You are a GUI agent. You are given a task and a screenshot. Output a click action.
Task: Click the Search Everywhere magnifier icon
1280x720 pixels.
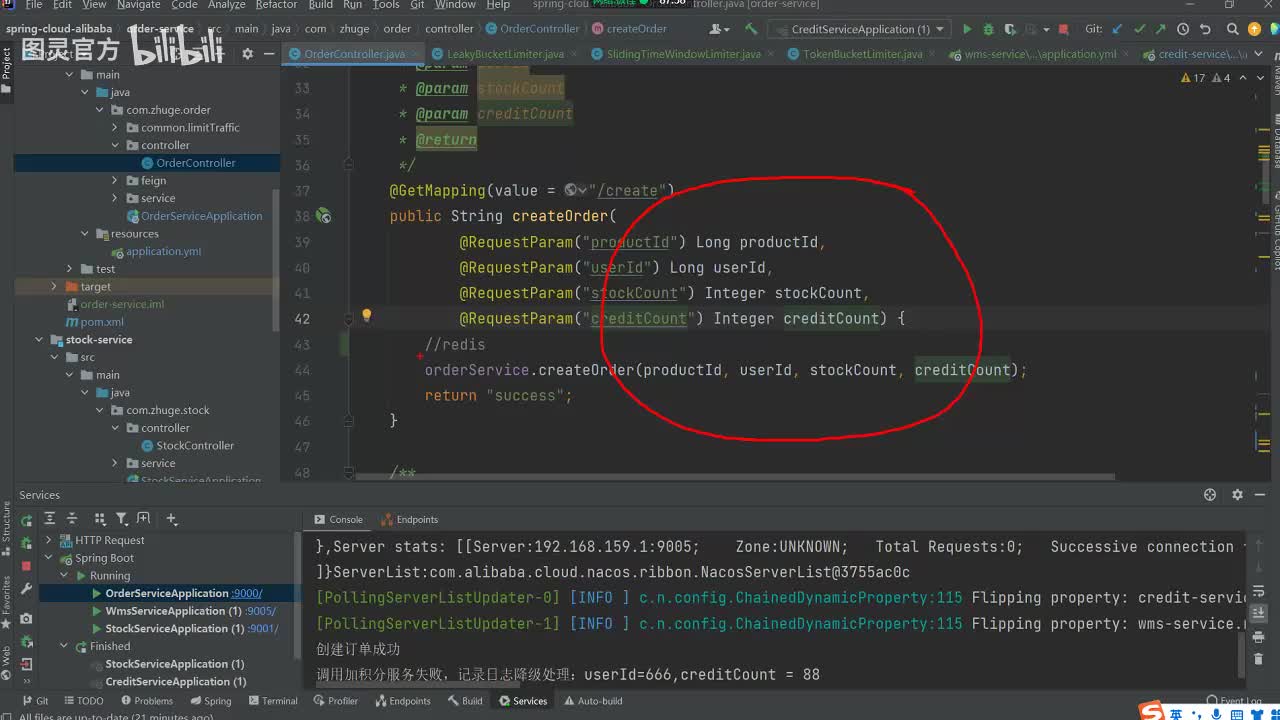click(x=1233, y=29)
